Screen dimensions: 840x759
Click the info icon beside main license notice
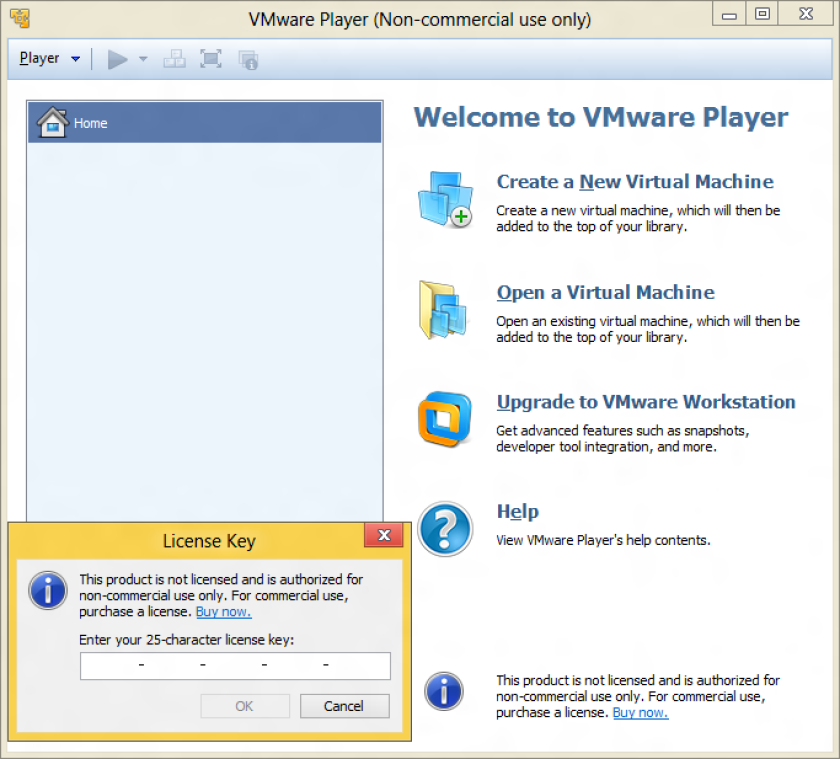[444, 691]
